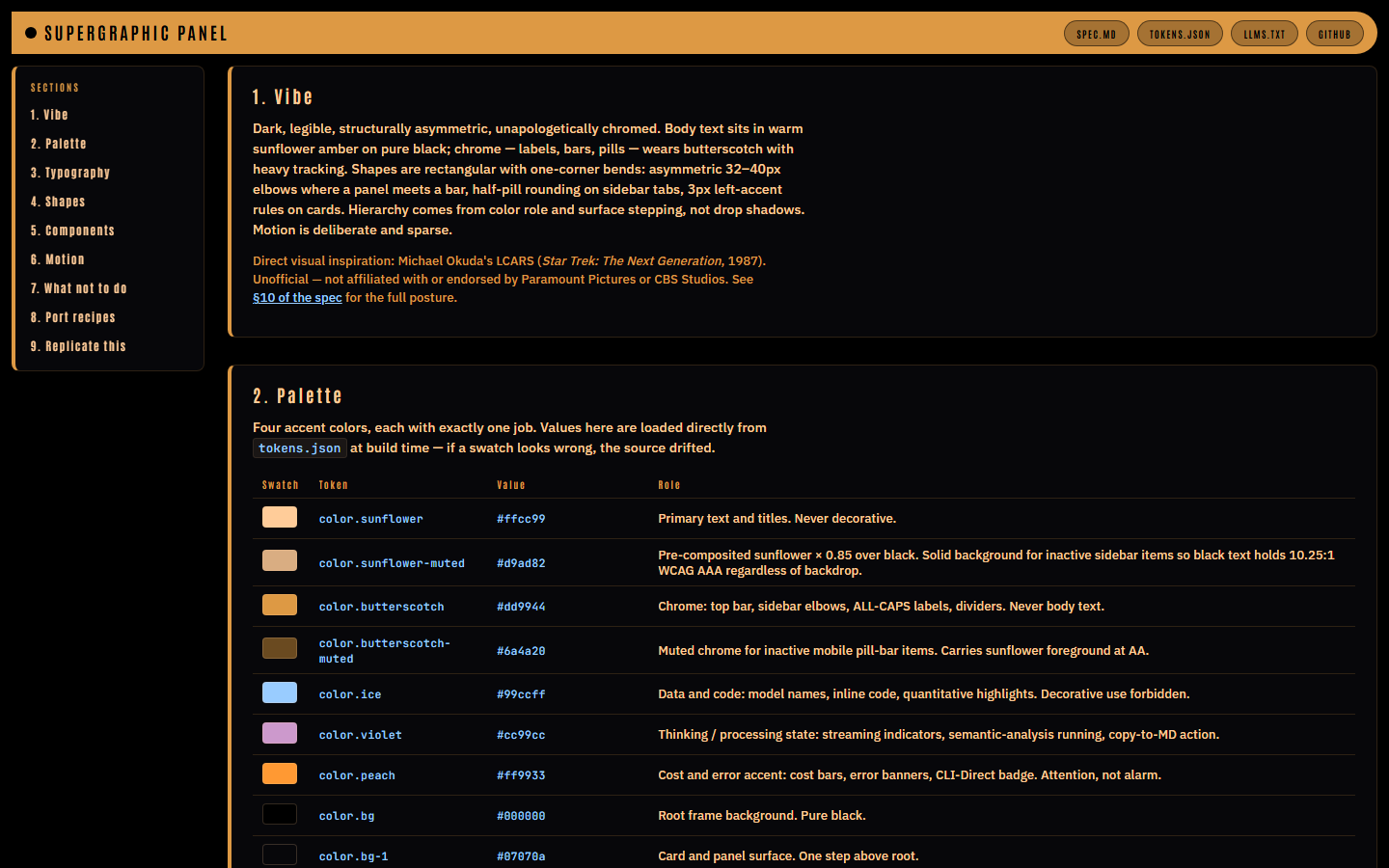Follow the §10 of the spec link

pyautogui.click(x=297, y=298)
